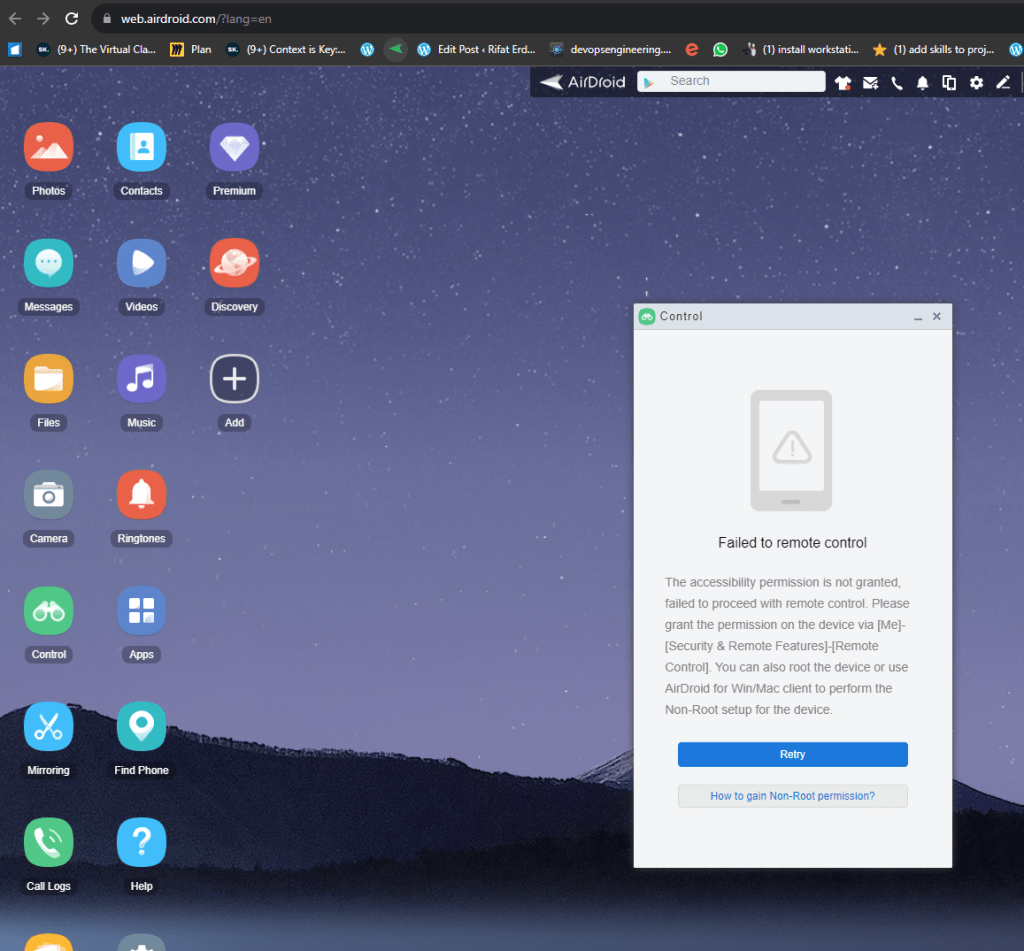The image size is (1024, 951).
Task: Open the settings gear in AirDroid toolbar
Action: 976,83
